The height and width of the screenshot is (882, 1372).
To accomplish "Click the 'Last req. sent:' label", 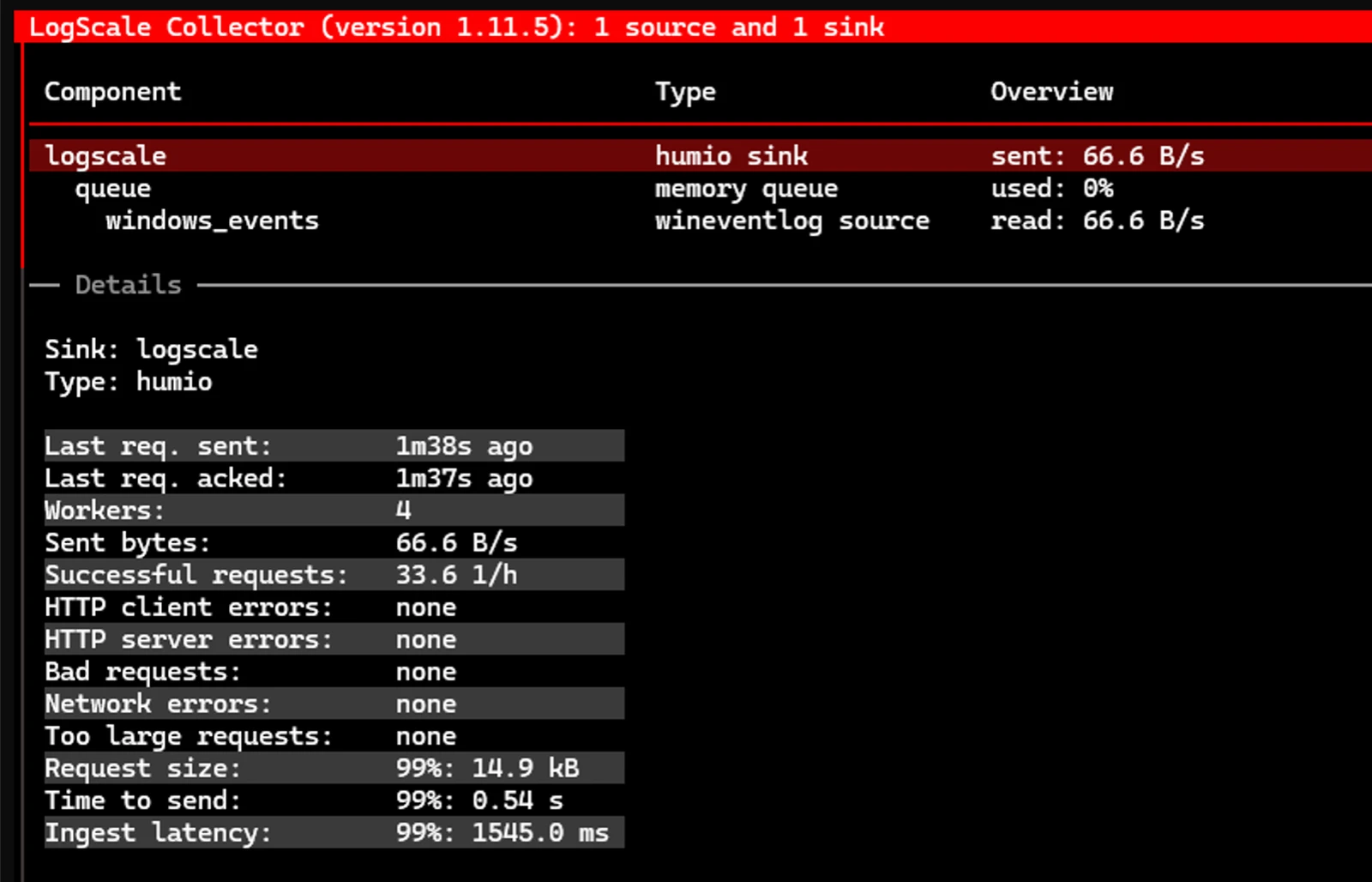I will [158, 446].
